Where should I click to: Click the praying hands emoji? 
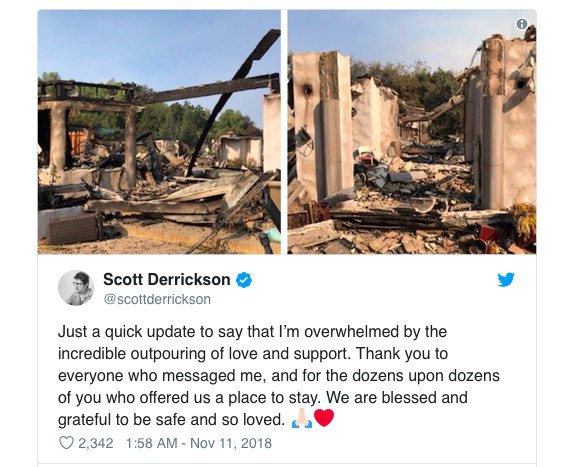[x=302, y=418]
